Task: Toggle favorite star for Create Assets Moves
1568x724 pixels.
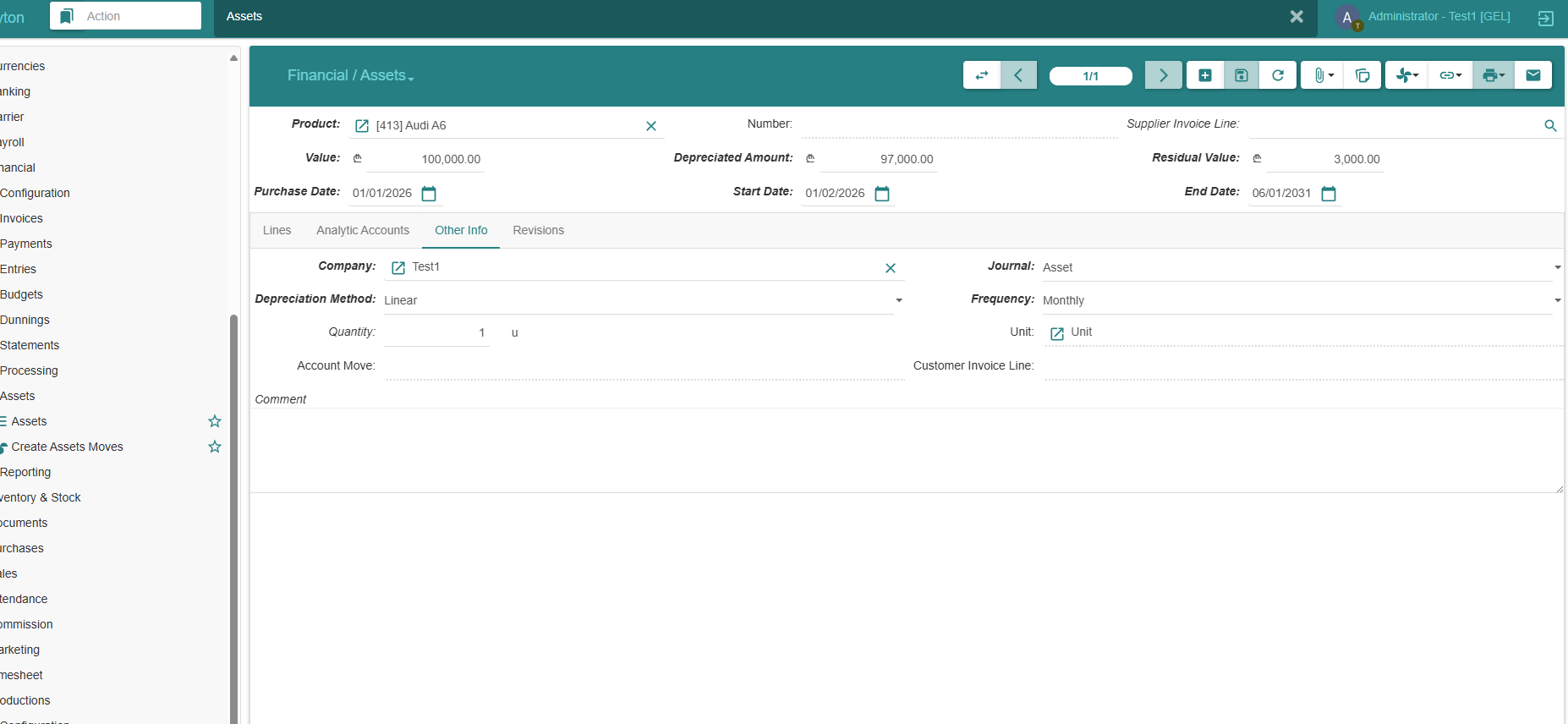Action: tap(215, 447)
